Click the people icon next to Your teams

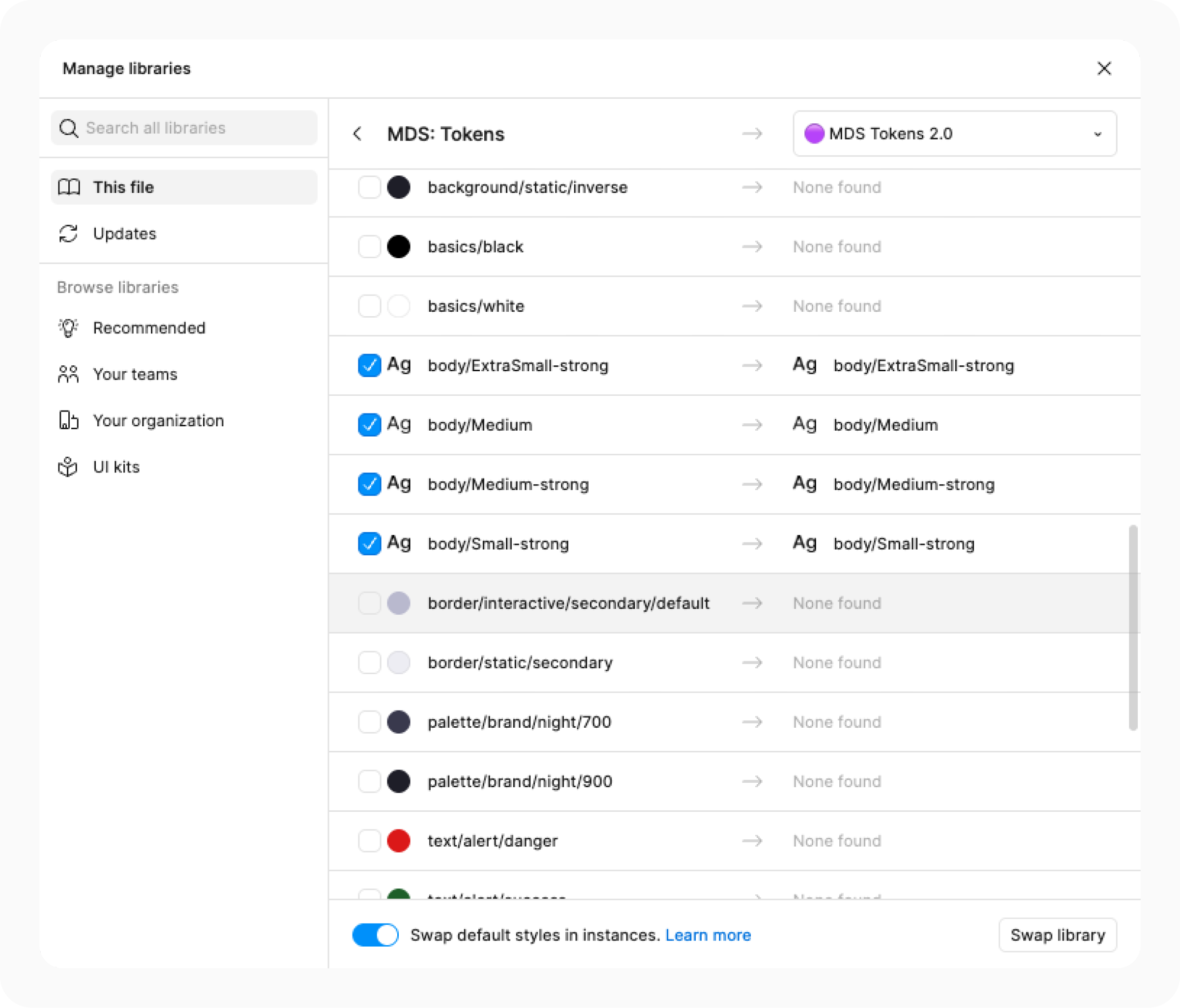point(68,374)
